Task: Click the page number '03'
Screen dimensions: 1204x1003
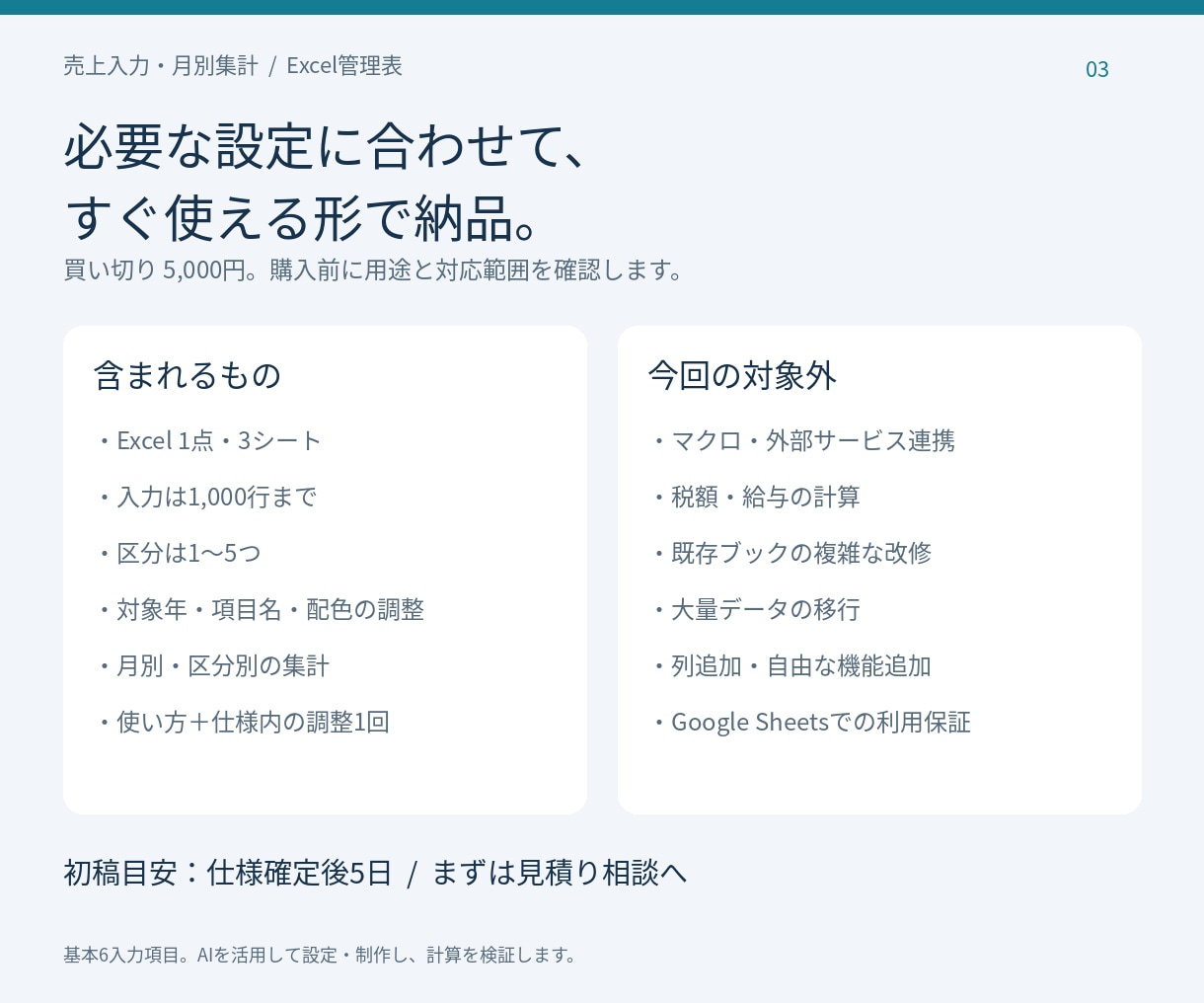Action: point(1097,69)
